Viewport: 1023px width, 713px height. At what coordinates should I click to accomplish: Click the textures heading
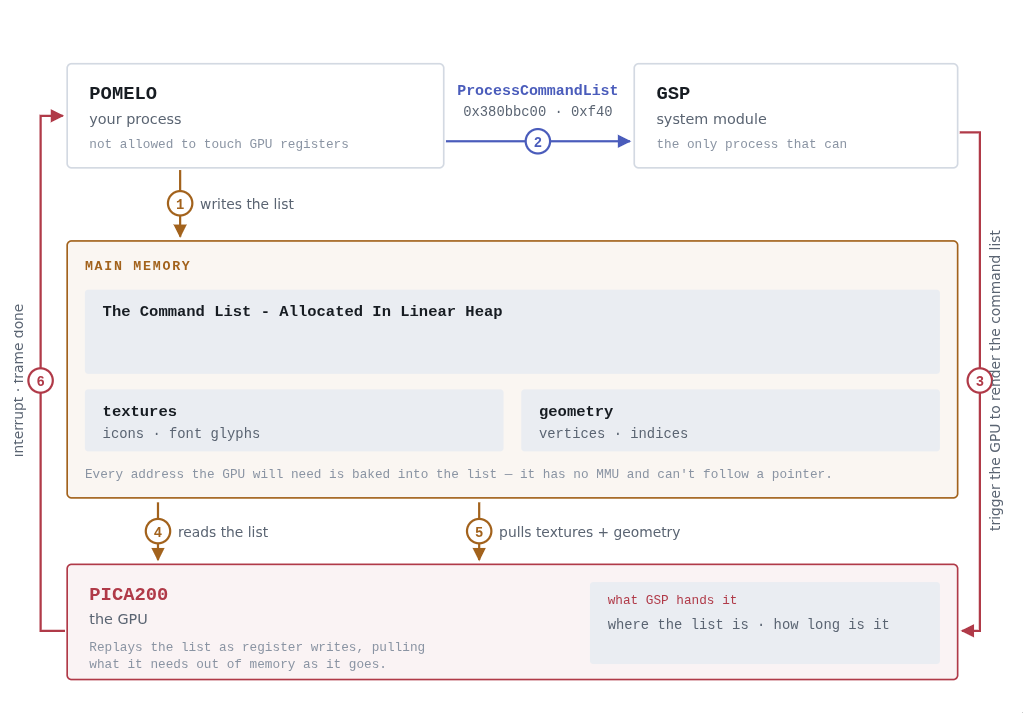(x=140, y=412)
